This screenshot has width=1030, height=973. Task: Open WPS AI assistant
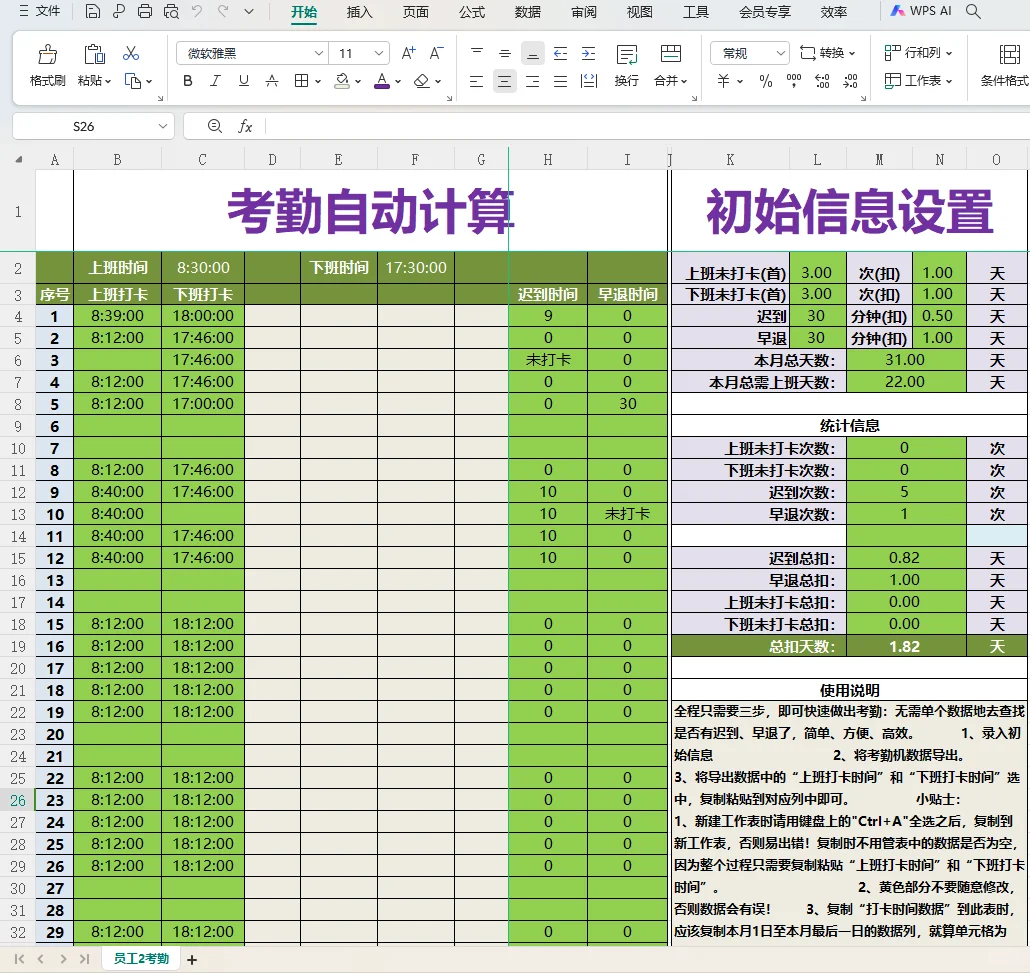click(920, 11)
